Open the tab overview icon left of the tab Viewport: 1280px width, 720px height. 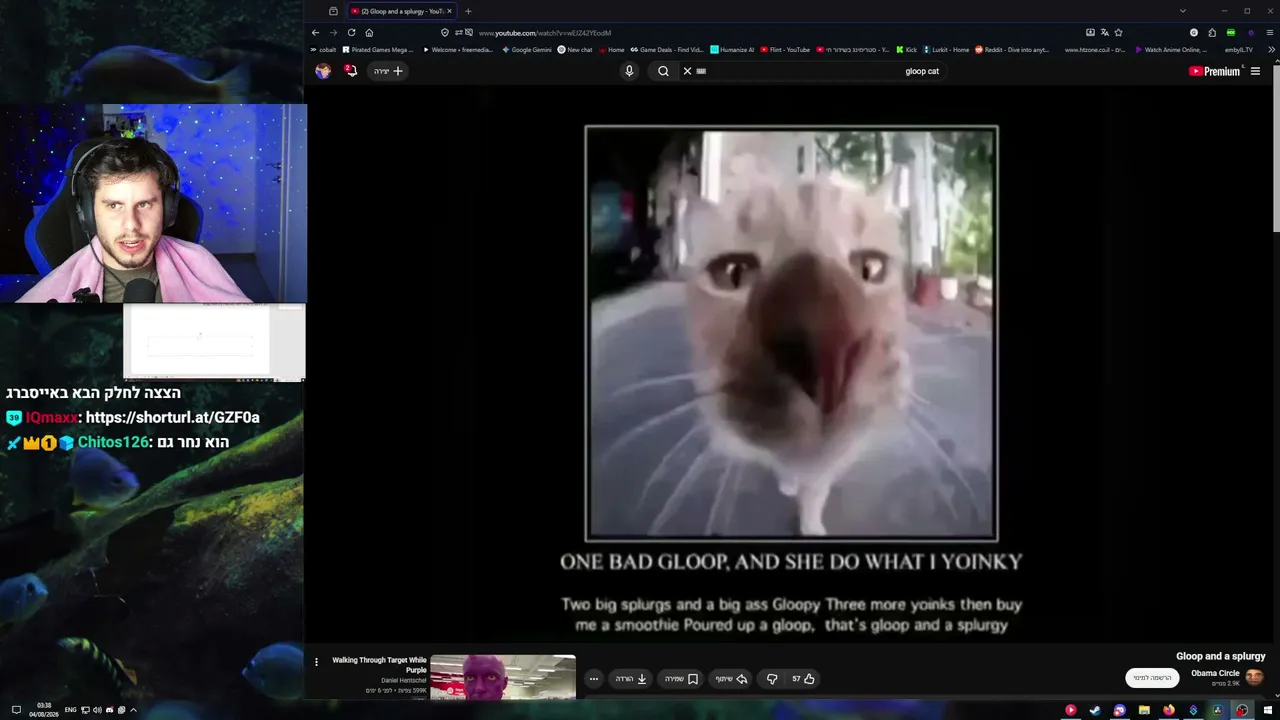pos(333,11)
